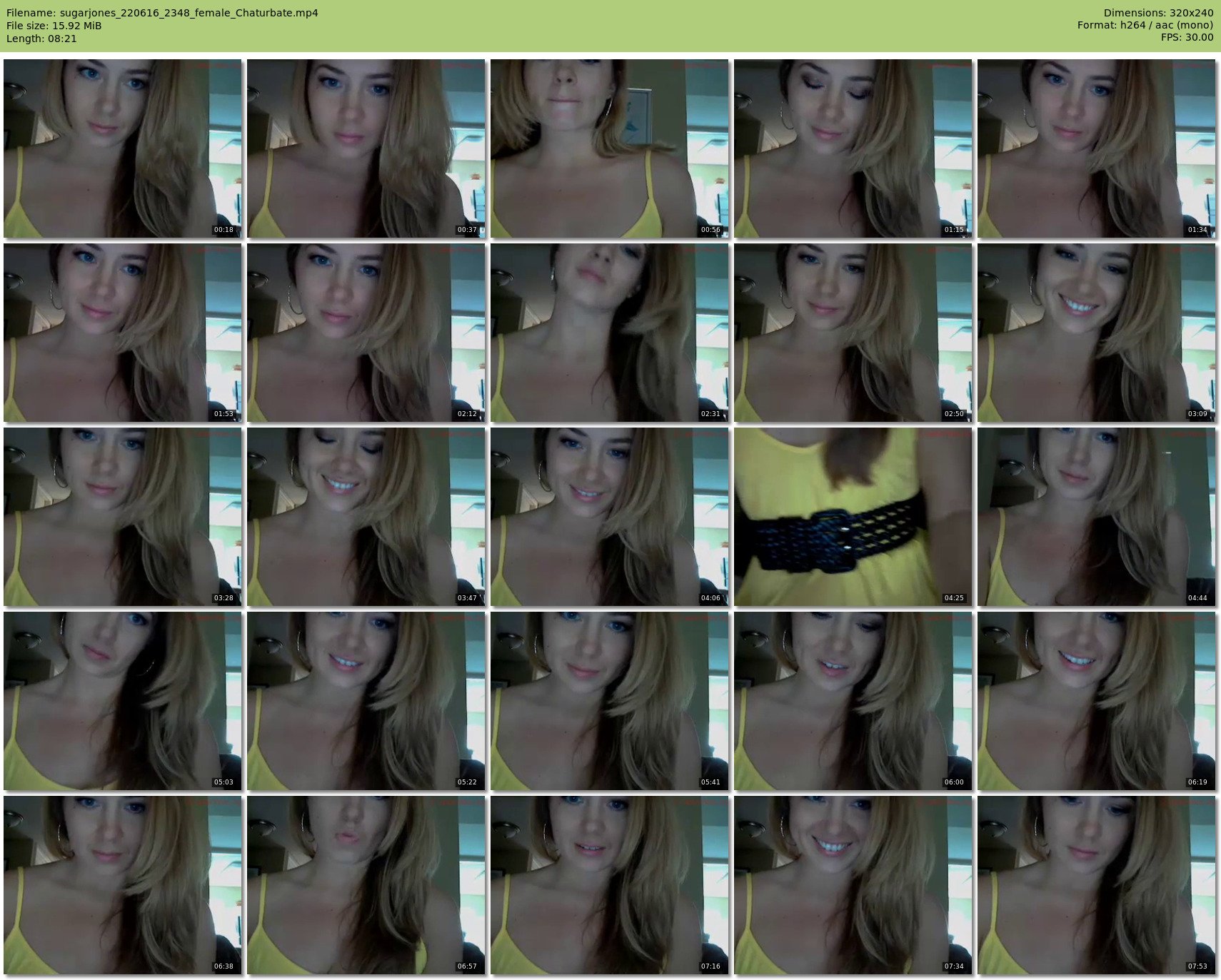The width and height of the screenshot is (1221, 980).
Task: Select the frame stamped 02:31
Action: [610, 333]
